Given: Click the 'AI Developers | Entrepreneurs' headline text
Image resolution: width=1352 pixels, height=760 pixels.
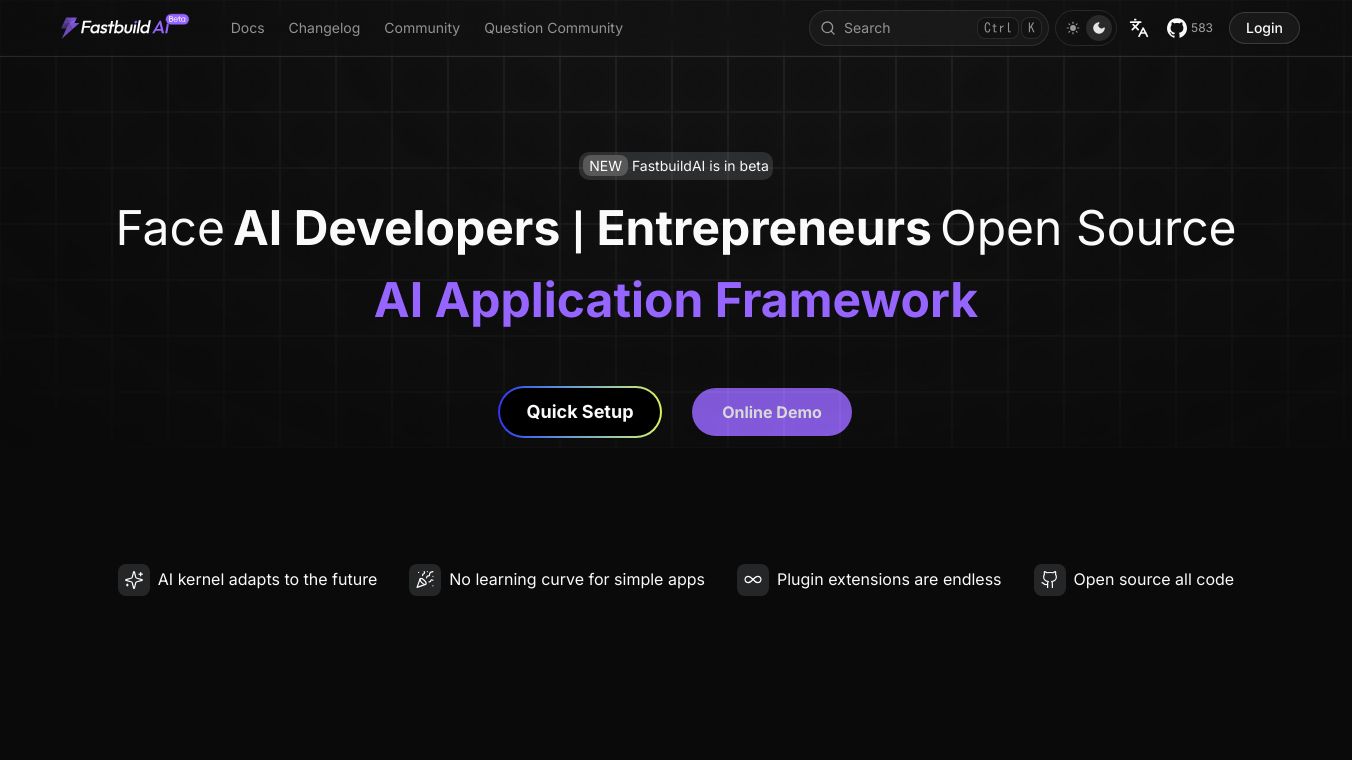Looking at the screenshot, I should click(582, 229).
